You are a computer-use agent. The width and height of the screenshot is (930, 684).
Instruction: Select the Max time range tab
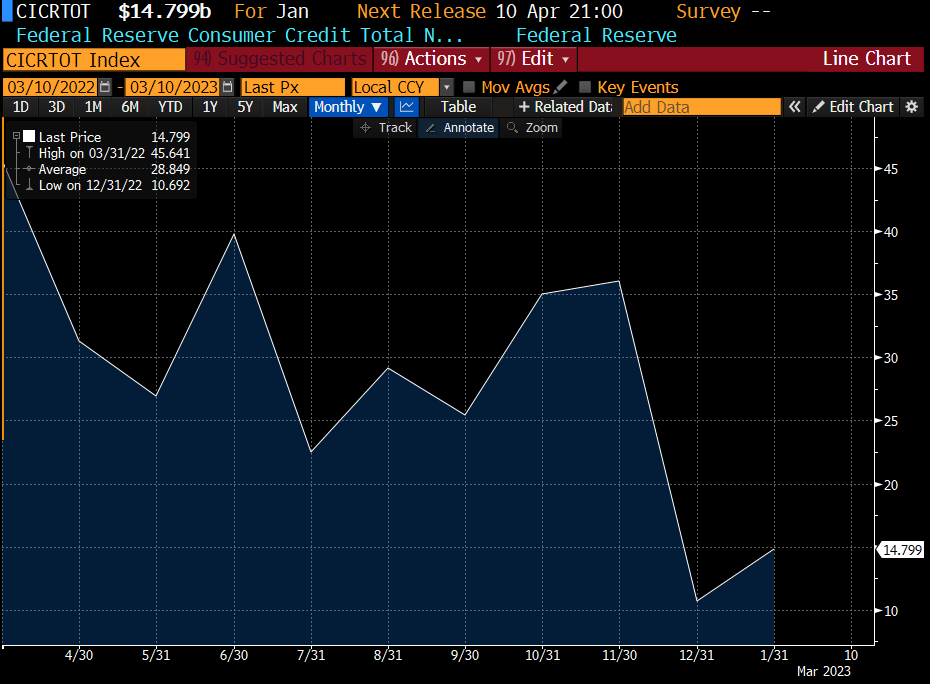point(285,107)
